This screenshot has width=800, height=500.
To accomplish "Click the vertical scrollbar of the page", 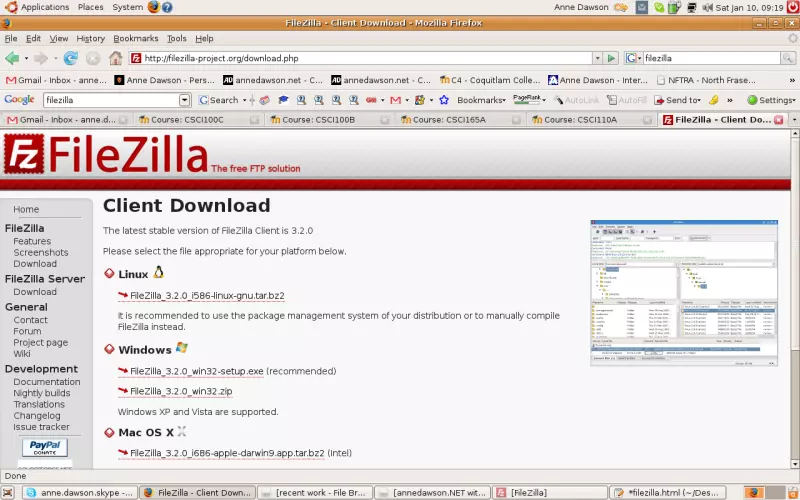I will click(x=795, y=298).
